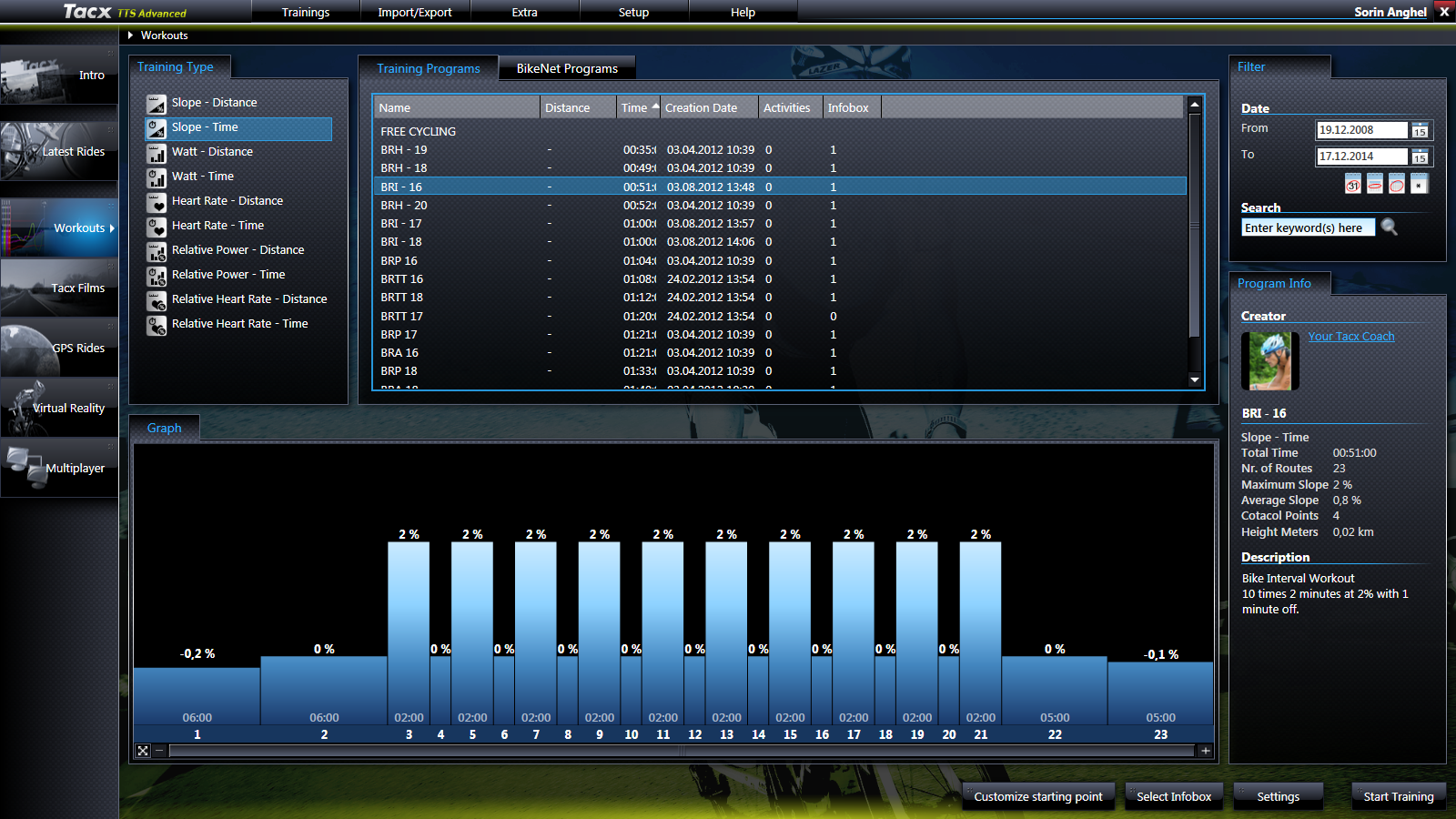Viewport: 1456px width, 819px height.
Task: Sort programs by the Creation Date column
Action: tap(710, 107)
